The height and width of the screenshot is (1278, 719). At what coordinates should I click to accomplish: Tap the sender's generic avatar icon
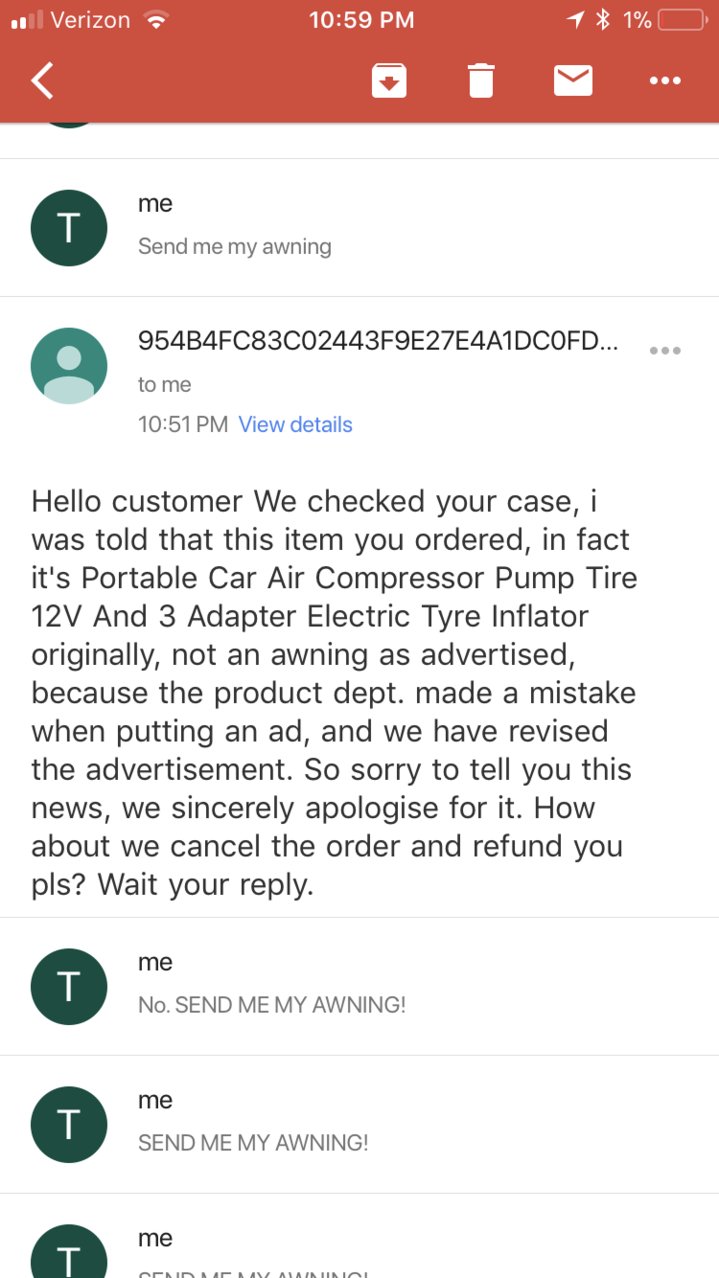pyautogui.click(x=69, y=366)
